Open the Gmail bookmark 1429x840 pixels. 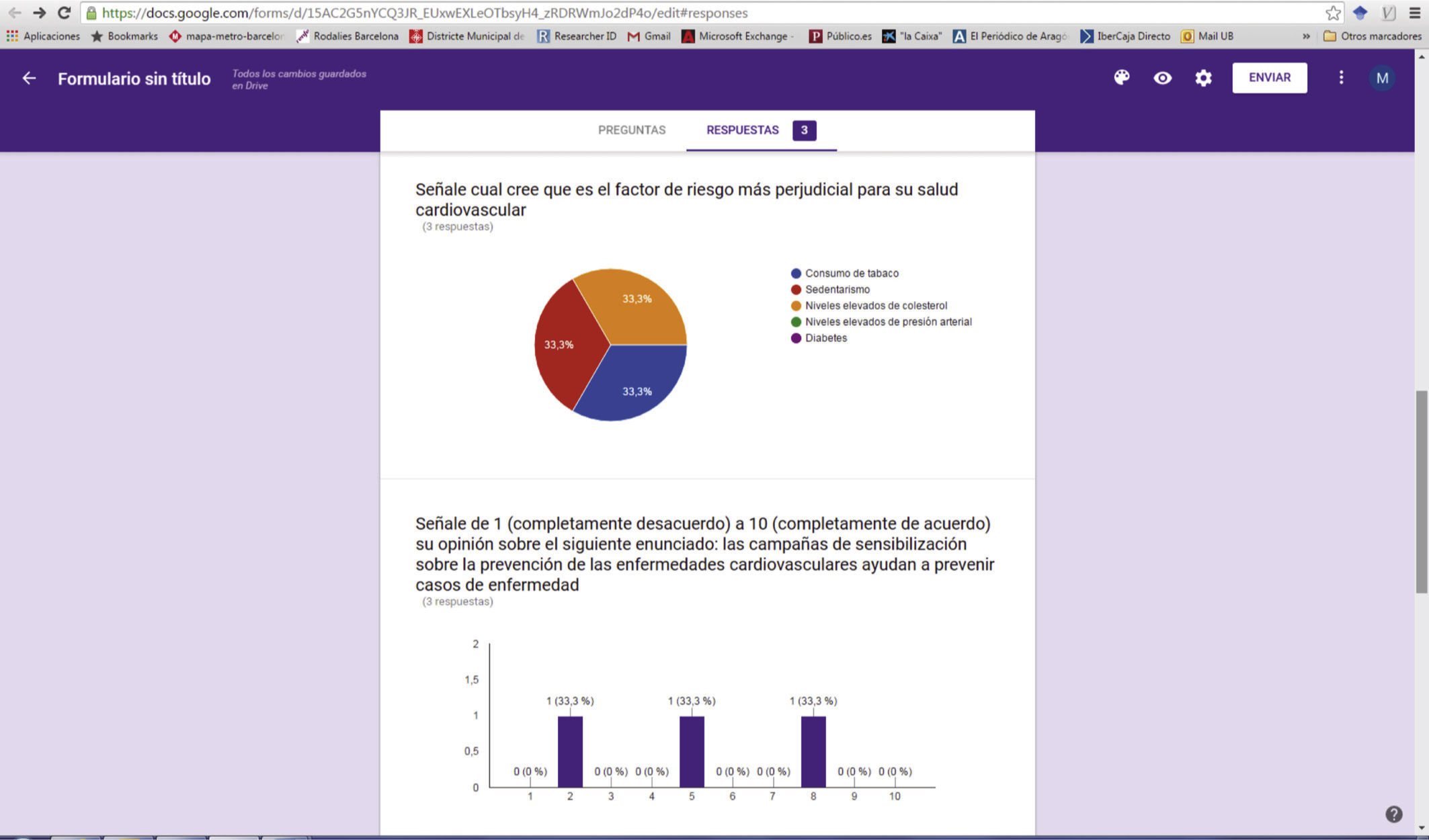(649, 36)
